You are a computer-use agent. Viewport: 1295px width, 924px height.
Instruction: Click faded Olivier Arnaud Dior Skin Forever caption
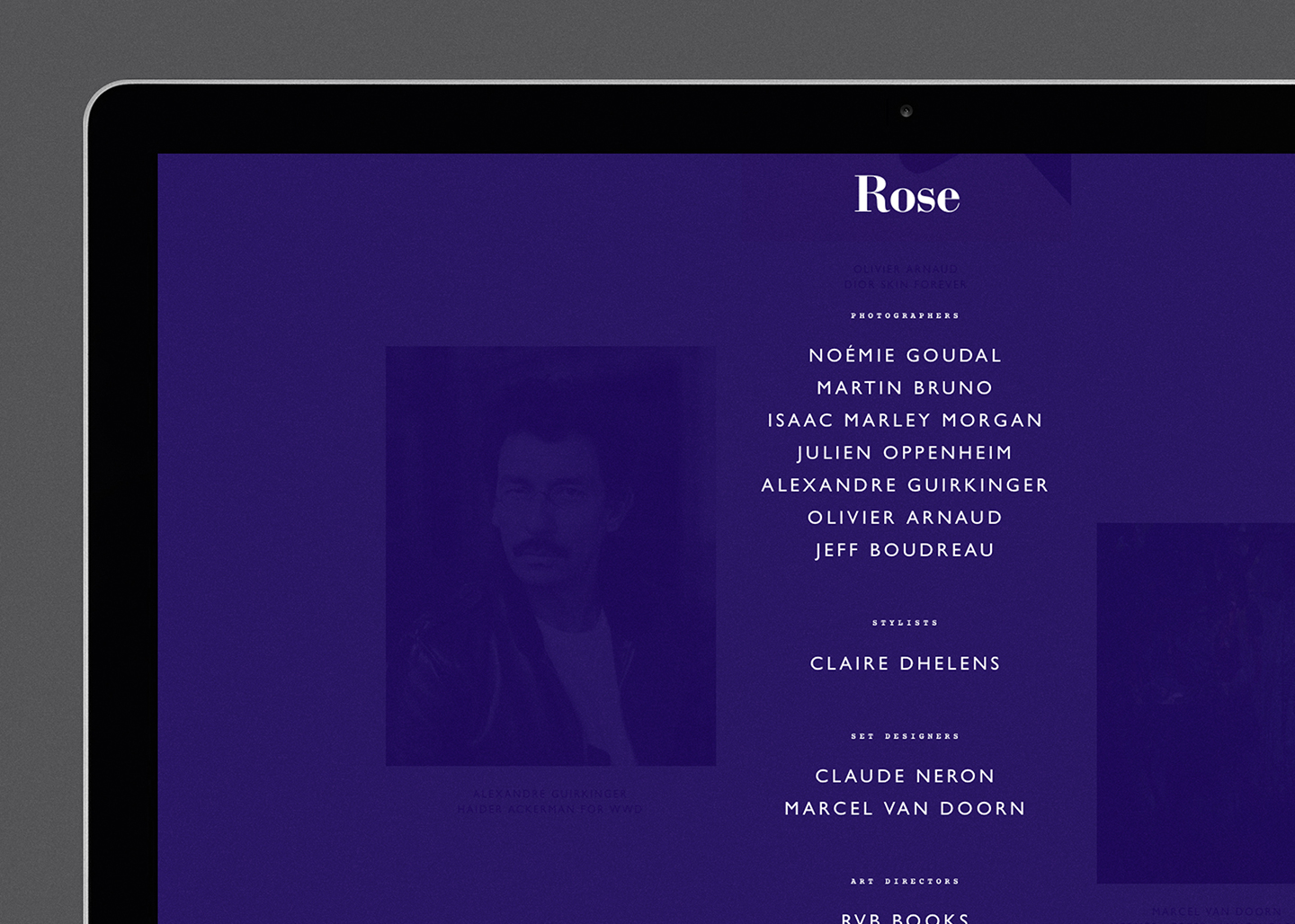coord(905,277)
